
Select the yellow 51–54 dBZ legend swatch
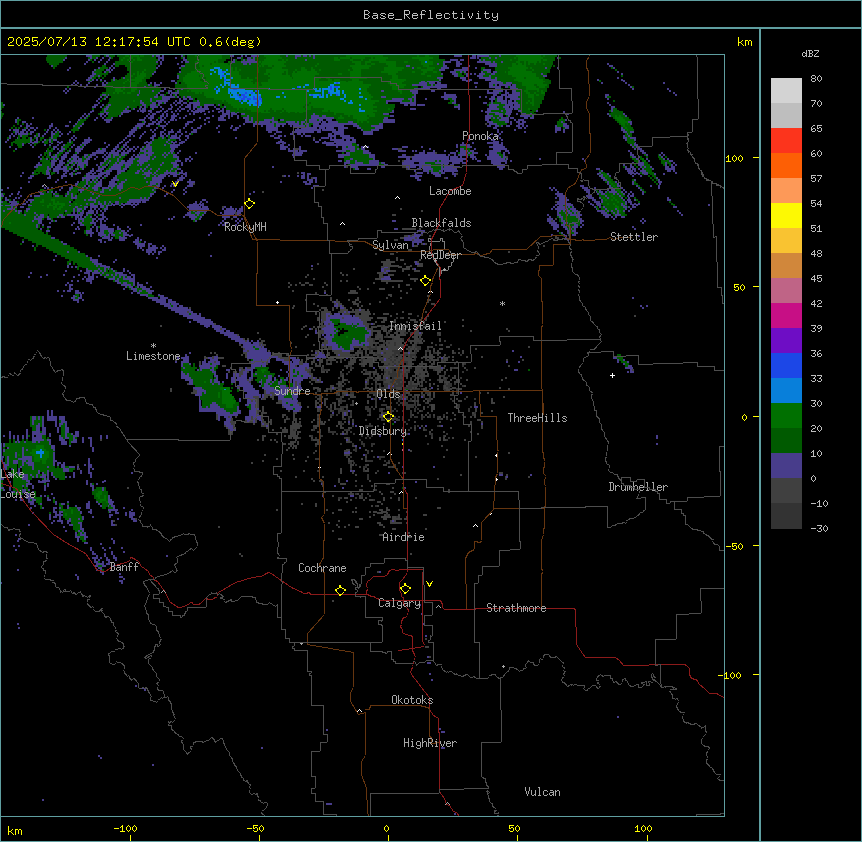786,215
